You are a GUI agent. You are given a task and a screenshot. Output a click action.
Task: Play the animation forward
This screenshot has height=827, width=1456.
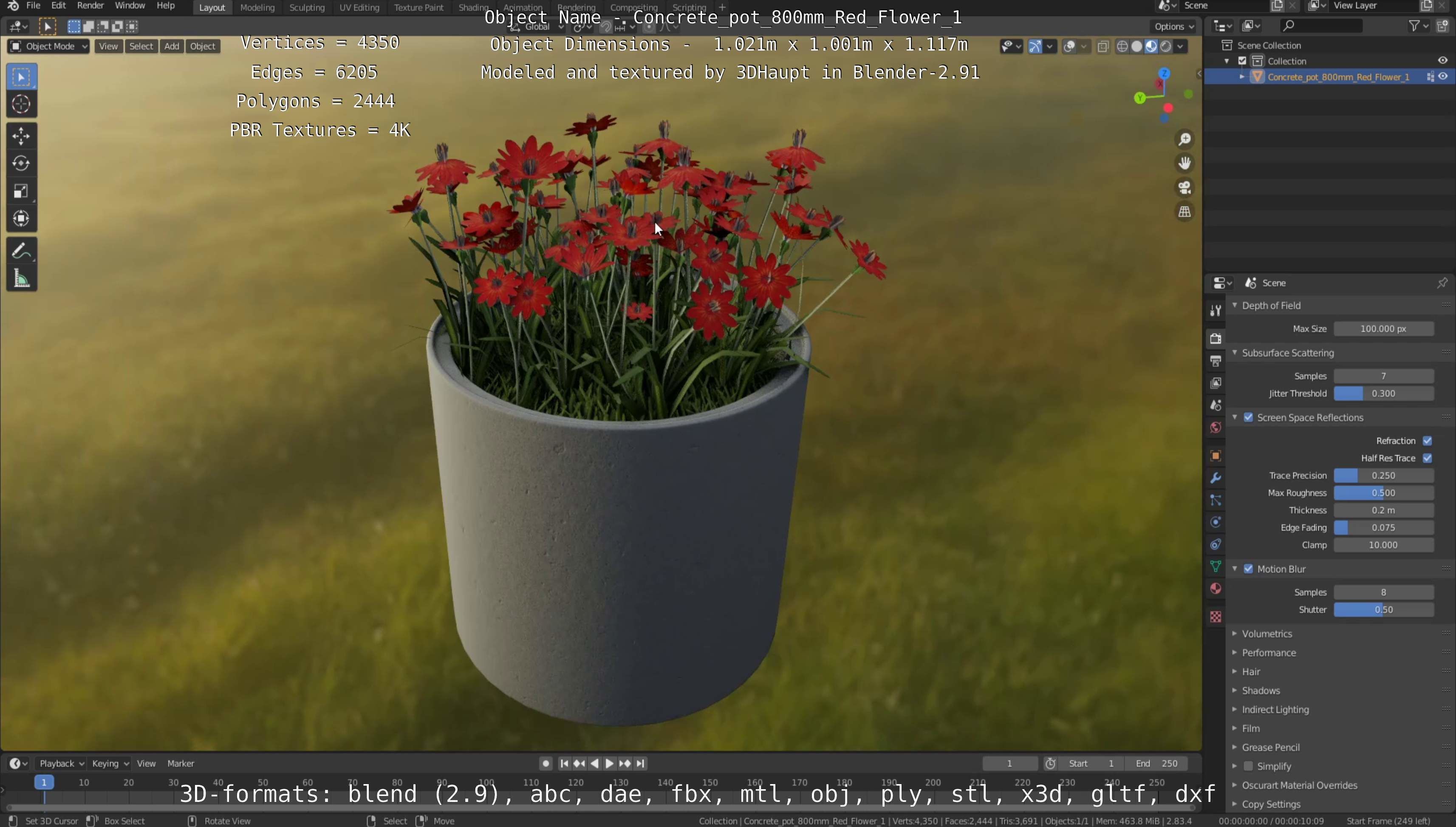coord(609,763)
